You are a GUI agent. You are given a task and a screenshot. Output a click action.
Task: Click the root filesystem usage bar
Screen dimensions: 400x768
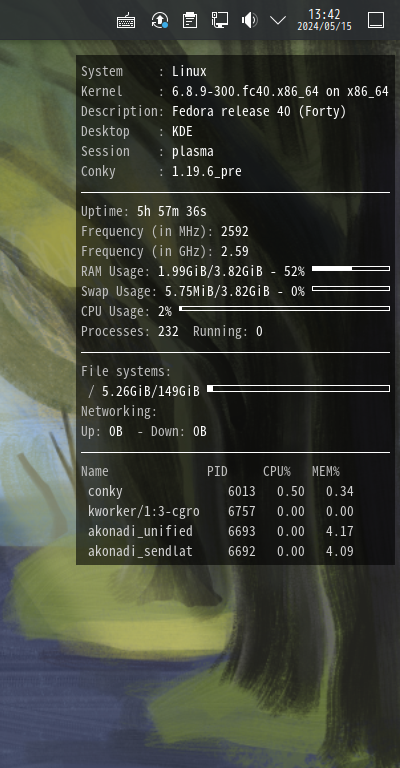[x=298, y=388]
